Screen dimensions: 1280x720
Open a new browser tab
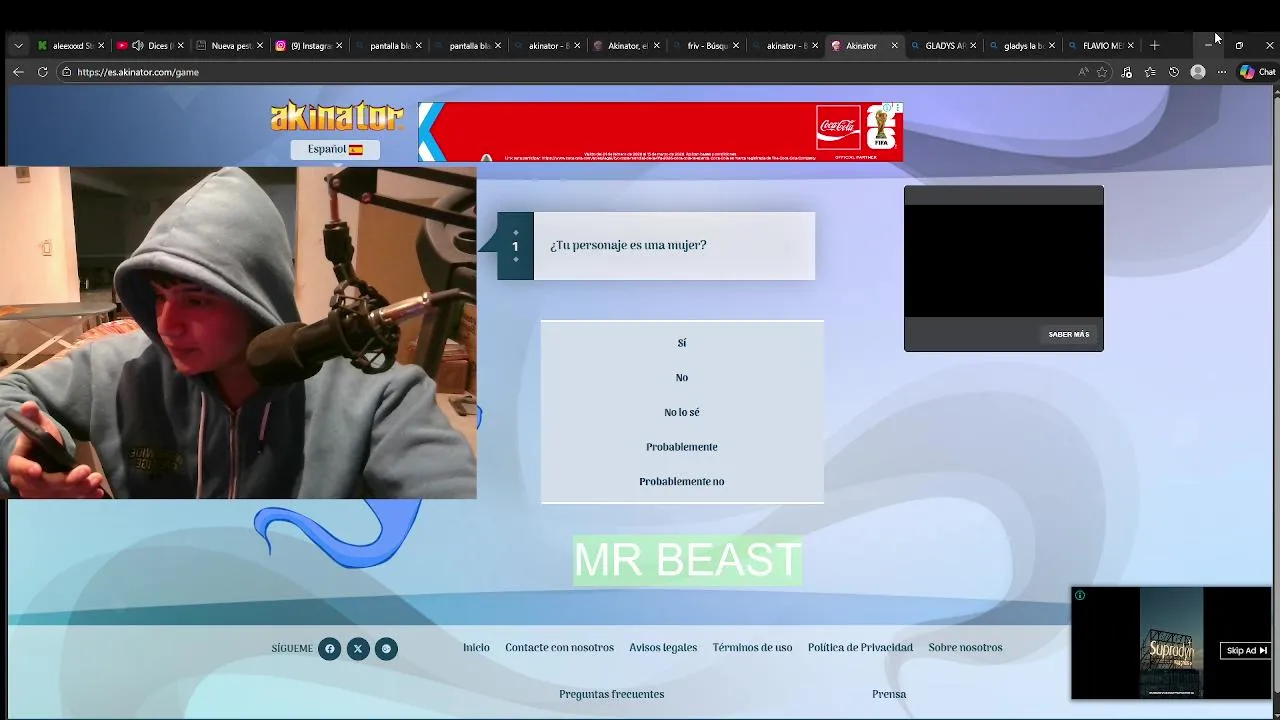[1154, 46]
